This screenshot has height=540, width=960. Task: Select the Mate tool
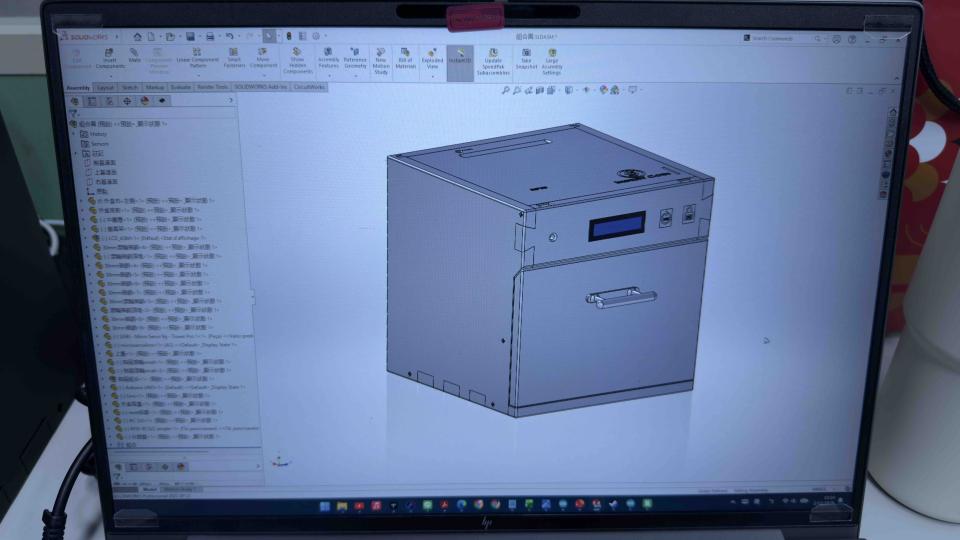134,56
